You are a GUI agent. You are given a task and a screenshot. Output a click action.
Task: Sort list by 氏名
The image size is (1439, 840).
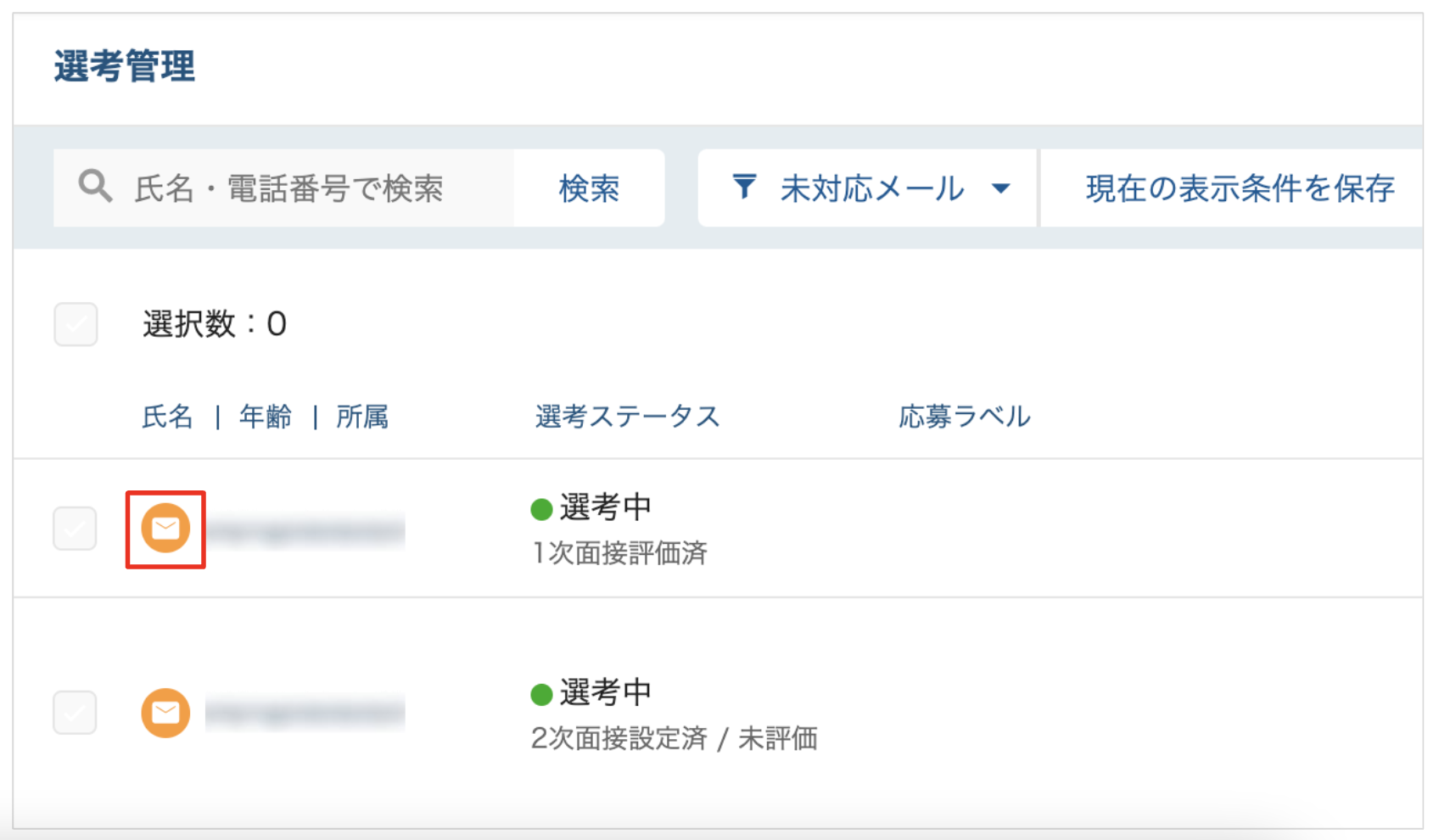[x=167, y=417]
